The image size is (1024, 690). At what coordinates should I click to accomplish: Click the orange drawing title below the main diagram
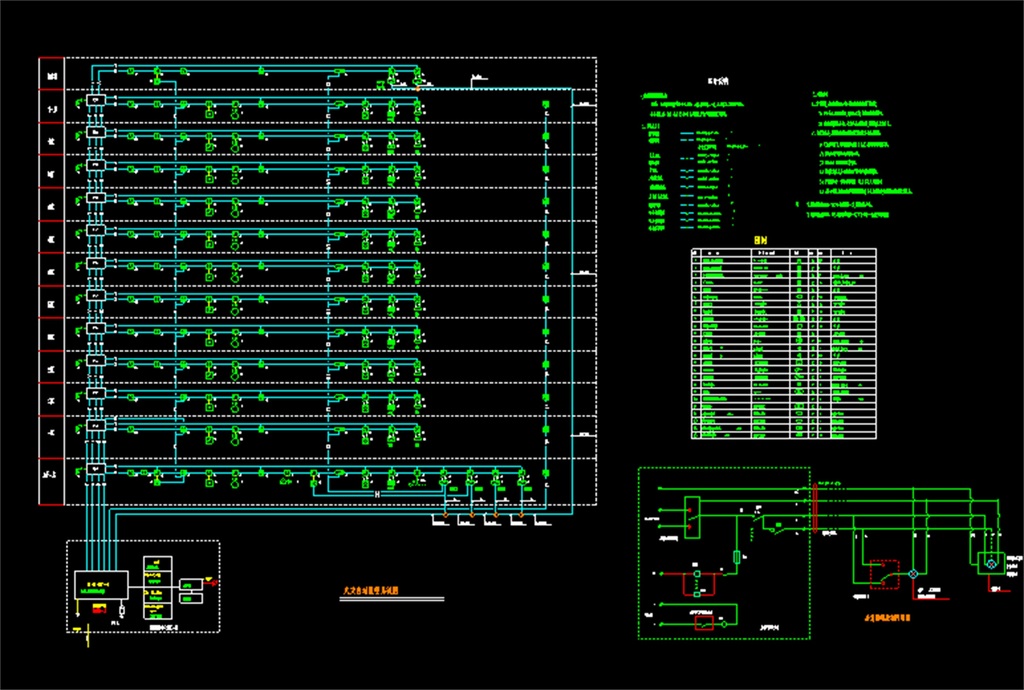tap(378, 591)
